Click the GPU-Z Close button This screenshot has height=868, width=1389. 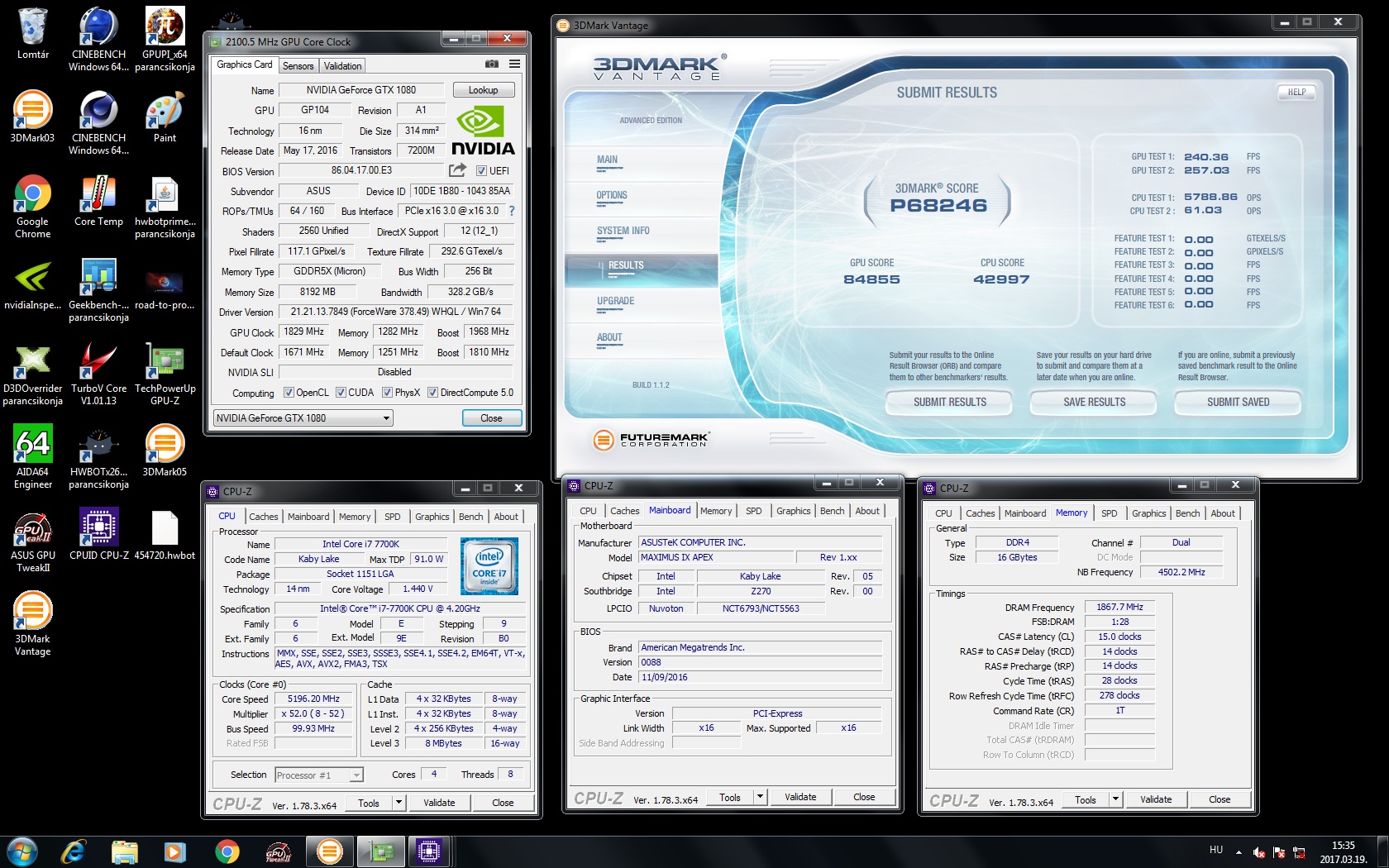coord(491,418)
